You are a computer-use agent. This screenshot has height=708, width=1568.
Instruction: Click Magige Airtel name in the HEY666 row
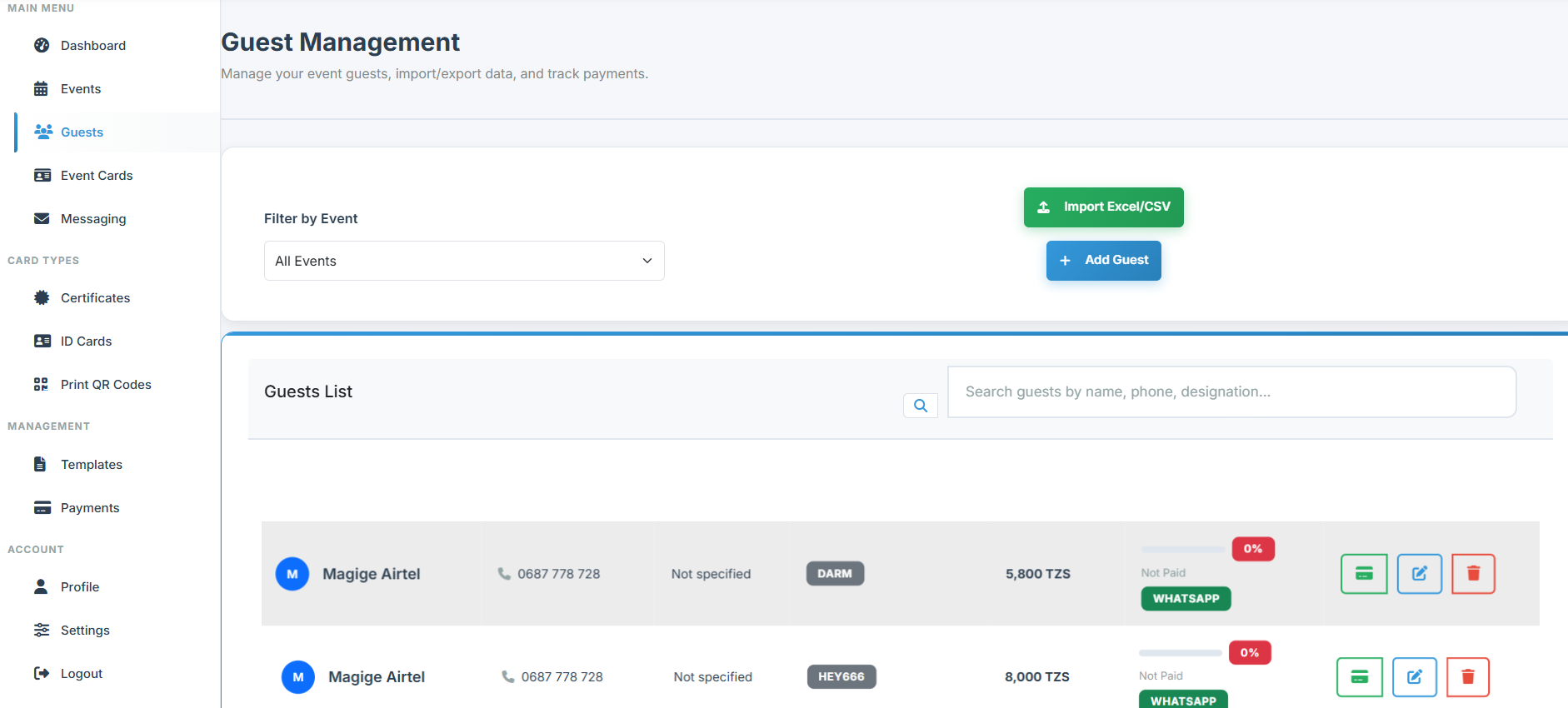(x=377, y=677)
